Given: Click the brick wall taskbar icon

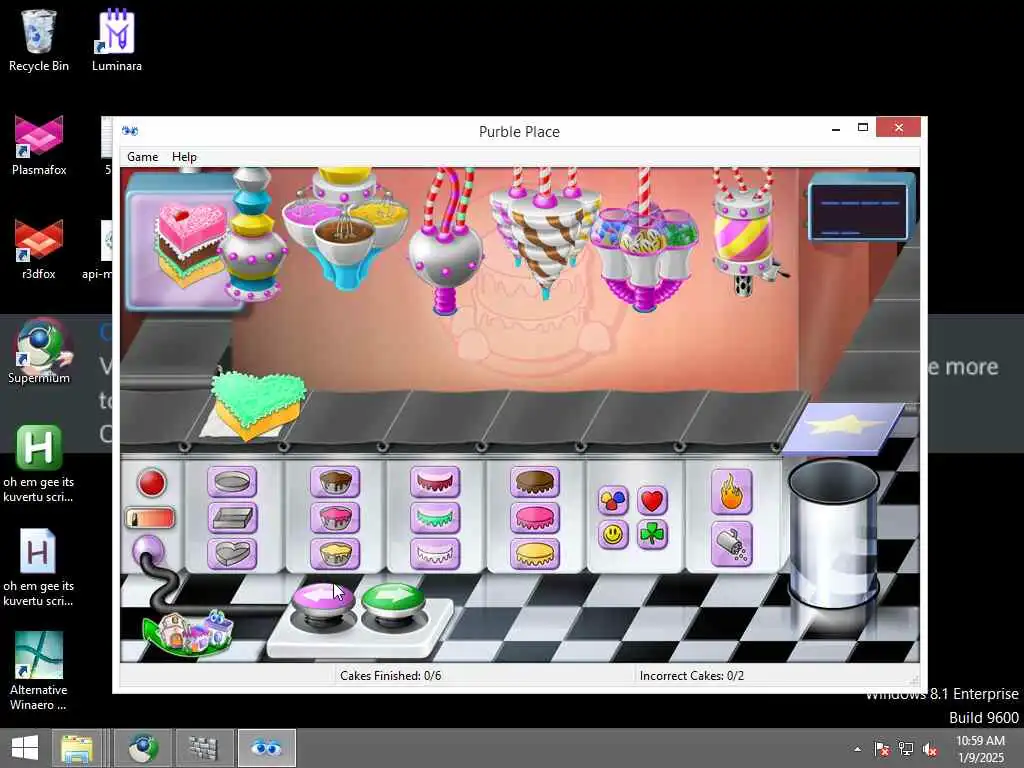Looking at the screenshot, I should point(204,748).
